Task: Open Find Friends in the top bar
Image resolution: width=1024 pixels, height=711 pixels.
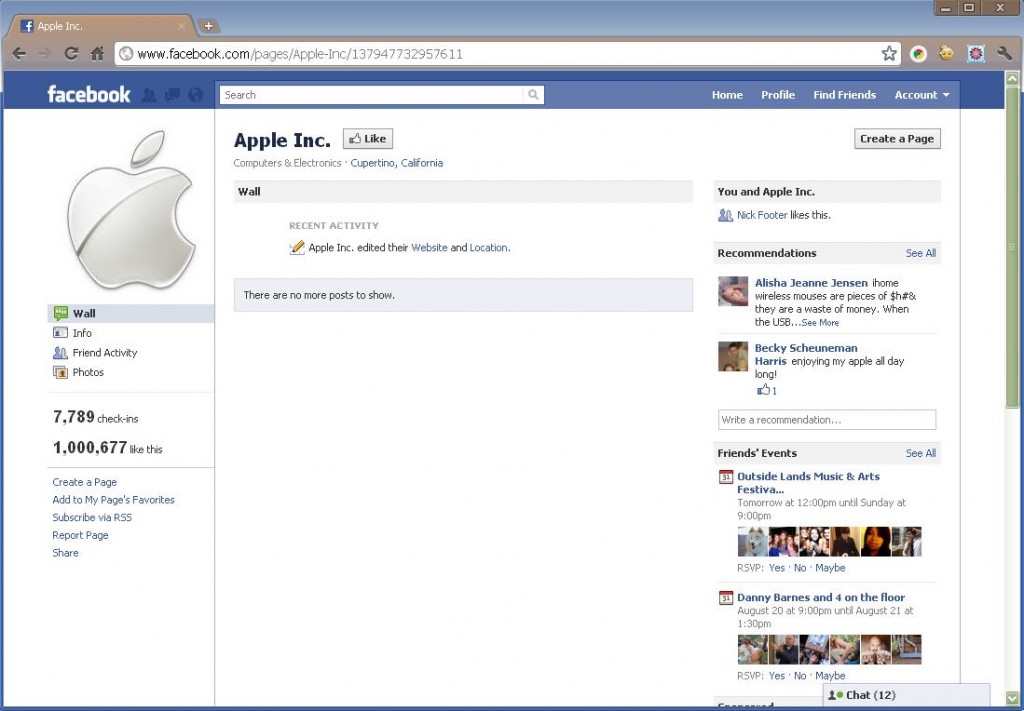Action: point(844,95)
